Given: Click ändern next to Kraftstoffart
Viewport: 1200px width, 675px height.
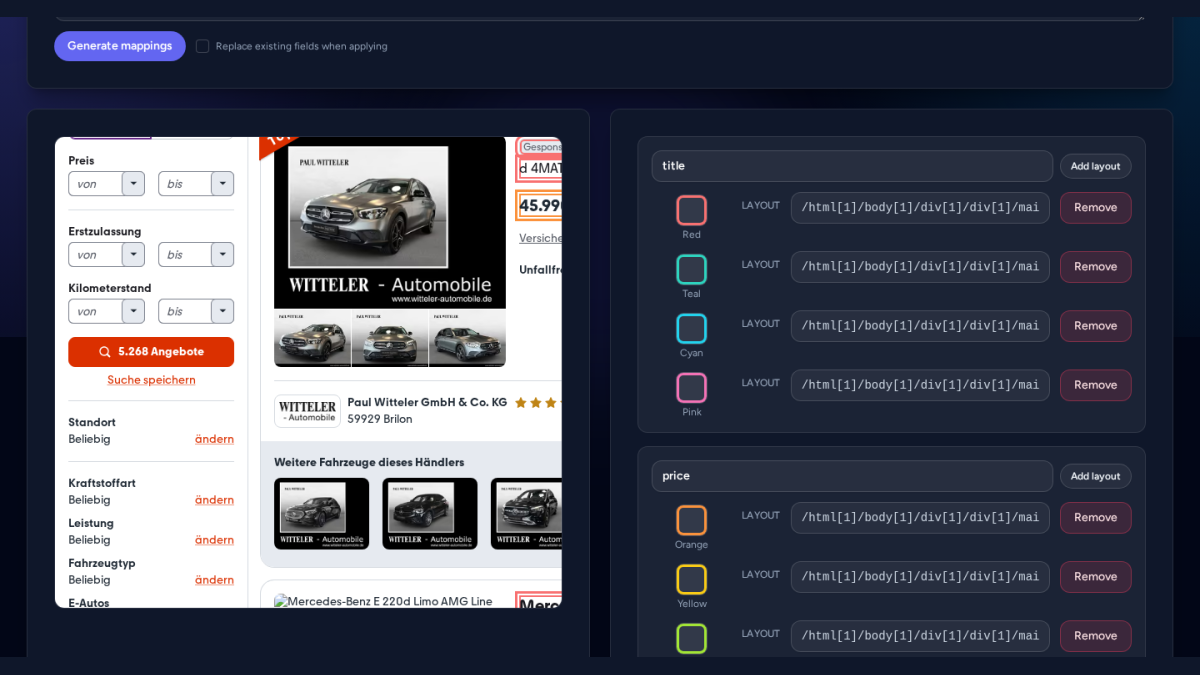Looking at the screenshot, I should 214,500.
